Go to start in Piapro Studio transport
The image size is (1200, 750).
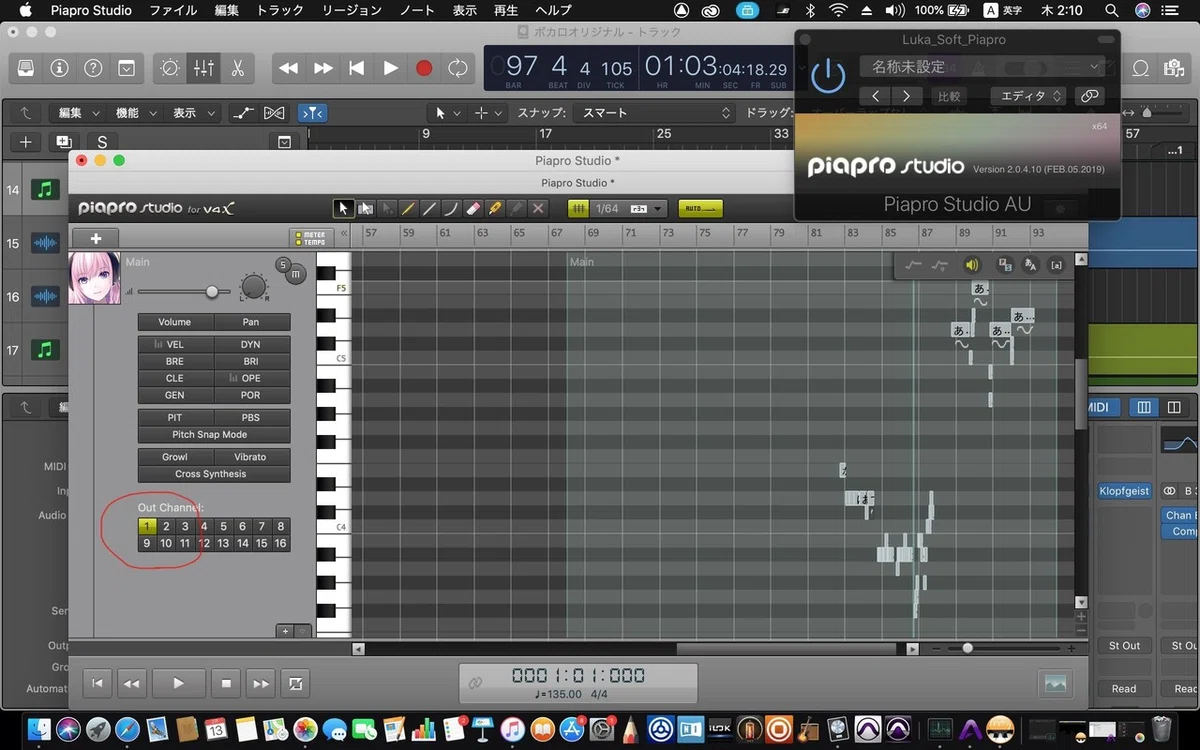[x=97, y=683]
